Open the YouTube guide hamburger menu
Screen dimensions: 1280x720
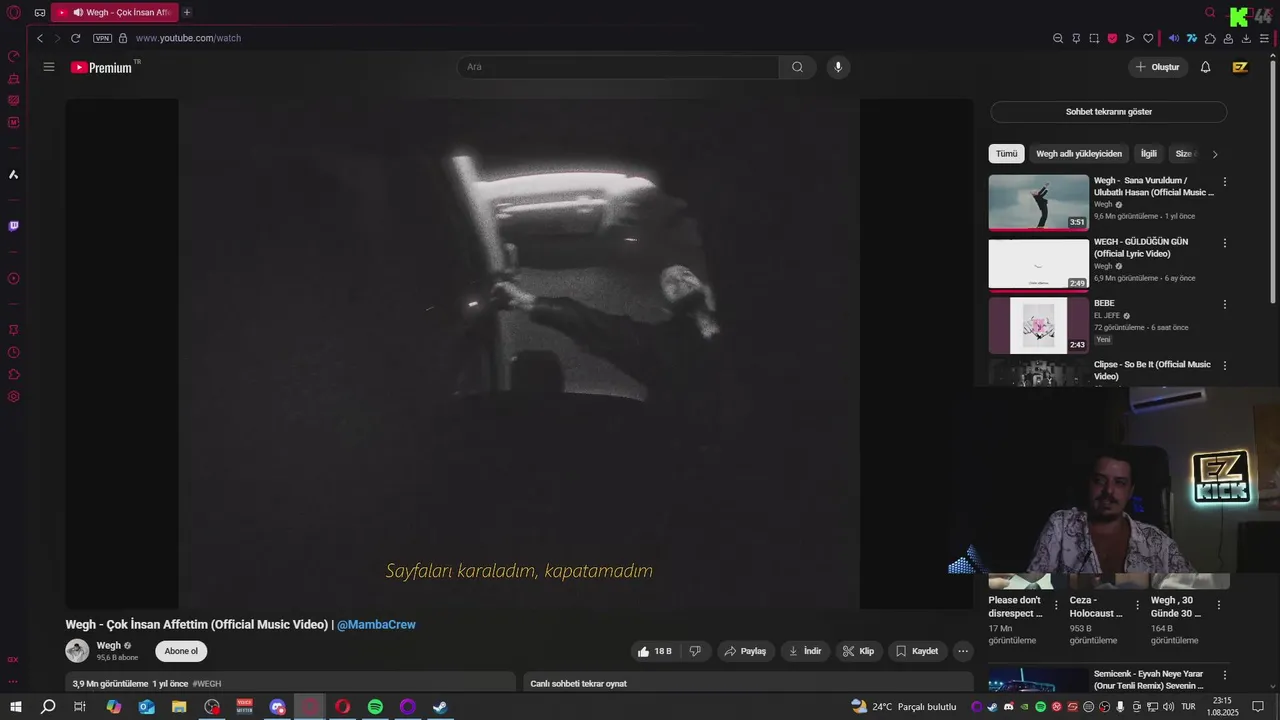click(x=48, y=67)
